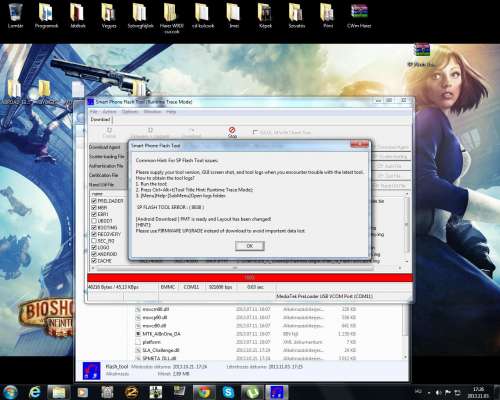Enable the SEC_RO checkbox

(94, 241)
